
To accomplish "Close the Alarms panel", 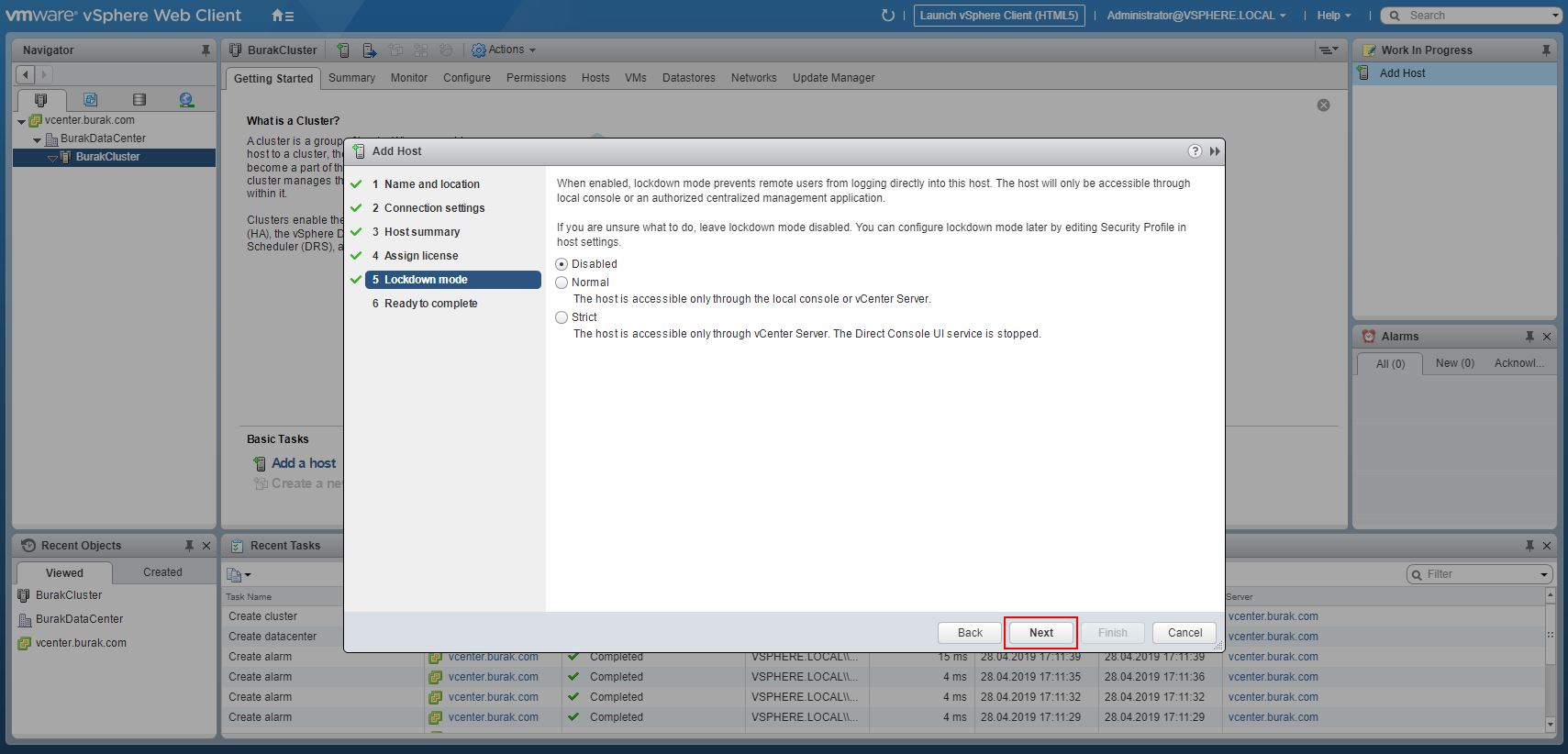I will [x=1547, y=337].
